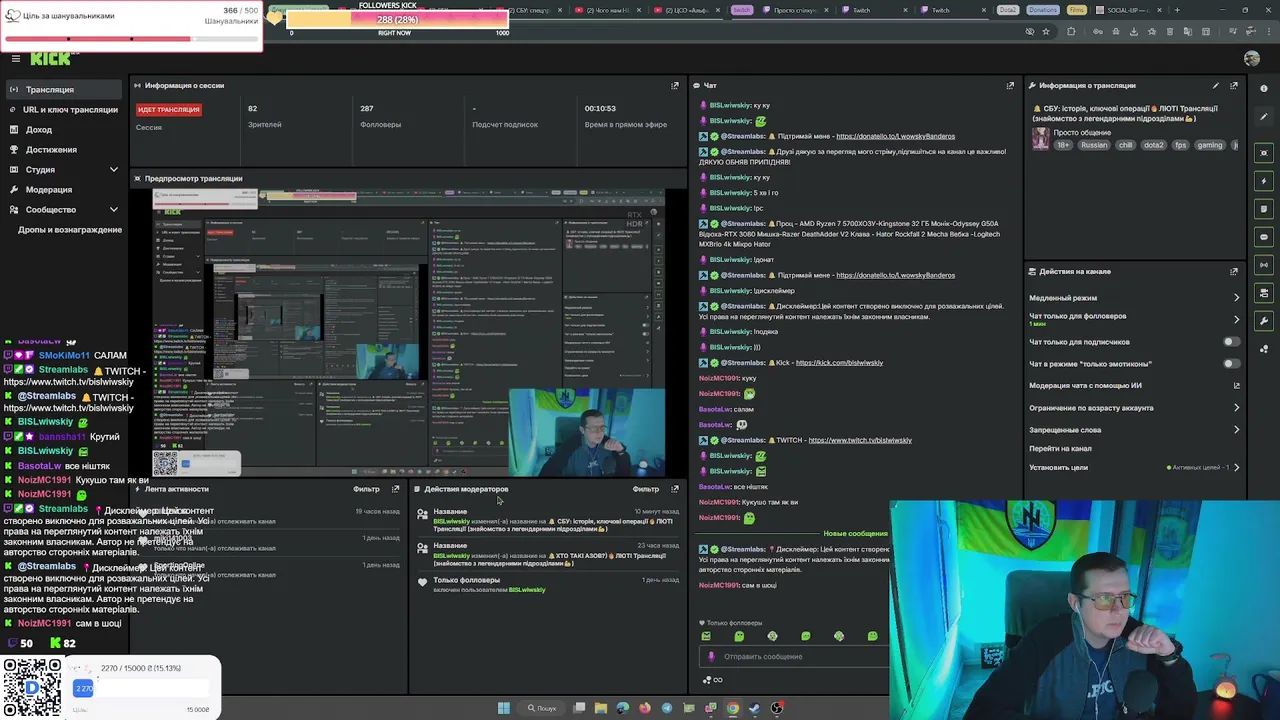
Task: Click FOLLOWERS KICK 288 progress bar
Action: tap(397, 20)
